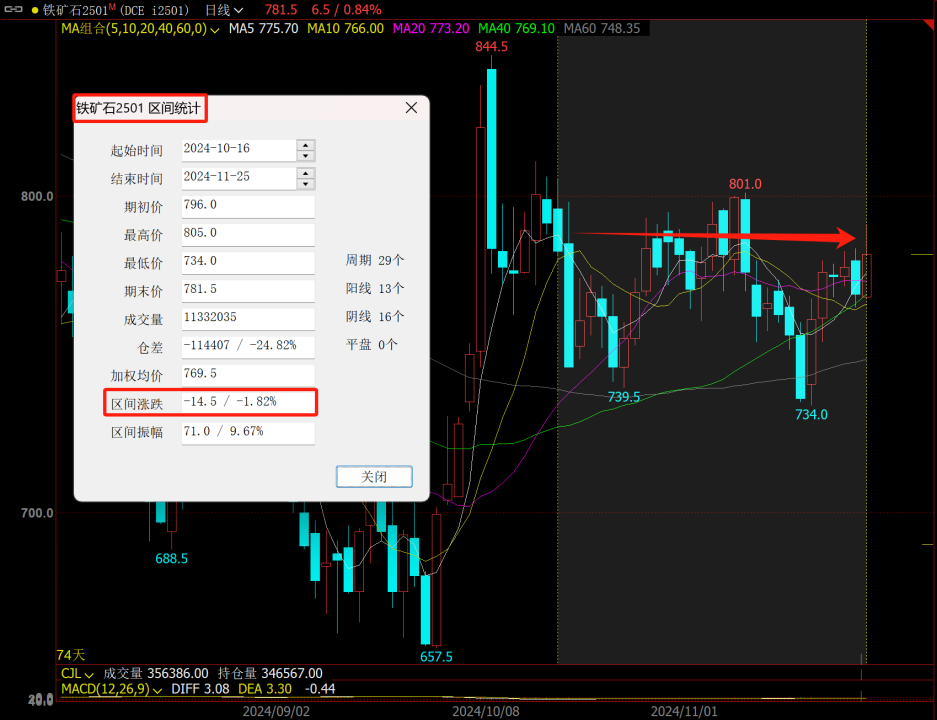
Task: Click the 周期 29个 statistic
Action: click(375, 261)
